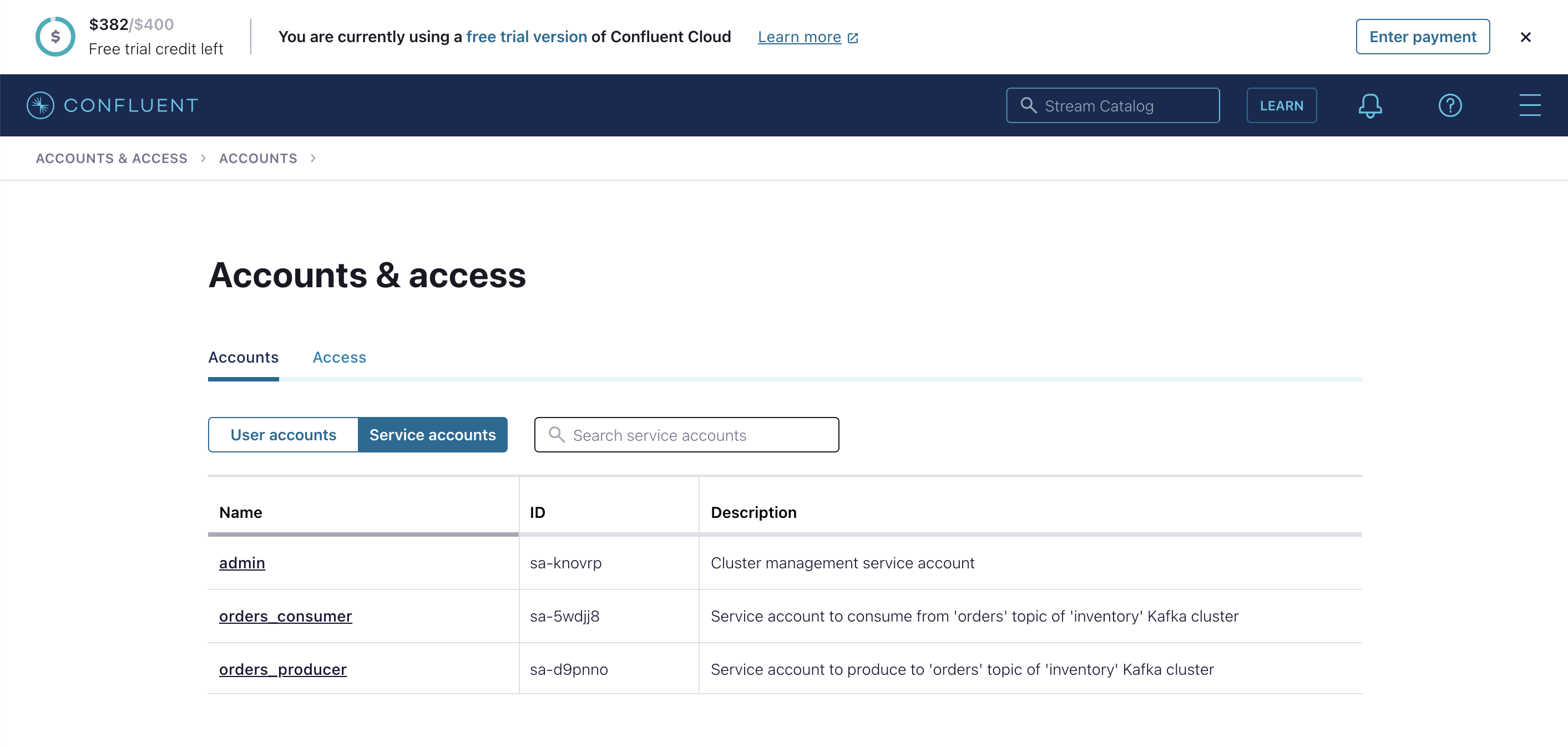Click the magnifier in service accounts search
The image size is (1568, 748).
click(x=557, y=435)
